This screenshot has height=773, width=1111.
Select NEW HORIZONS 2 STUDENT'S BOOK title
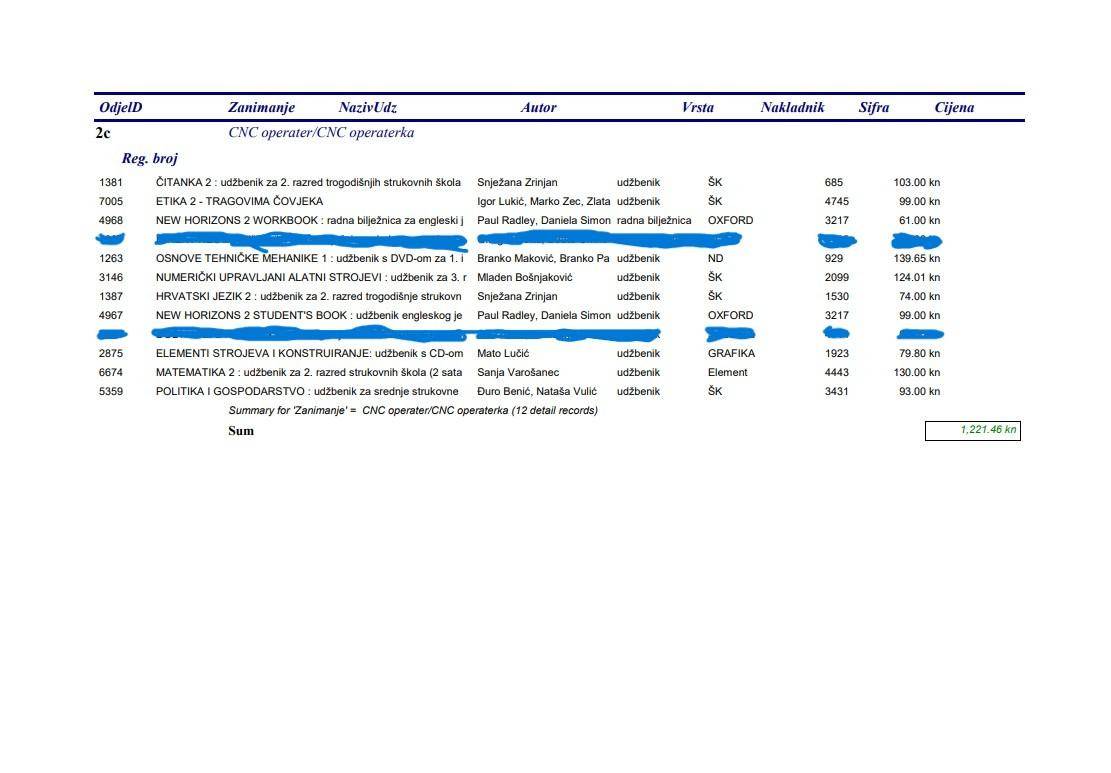click(309, 316)
